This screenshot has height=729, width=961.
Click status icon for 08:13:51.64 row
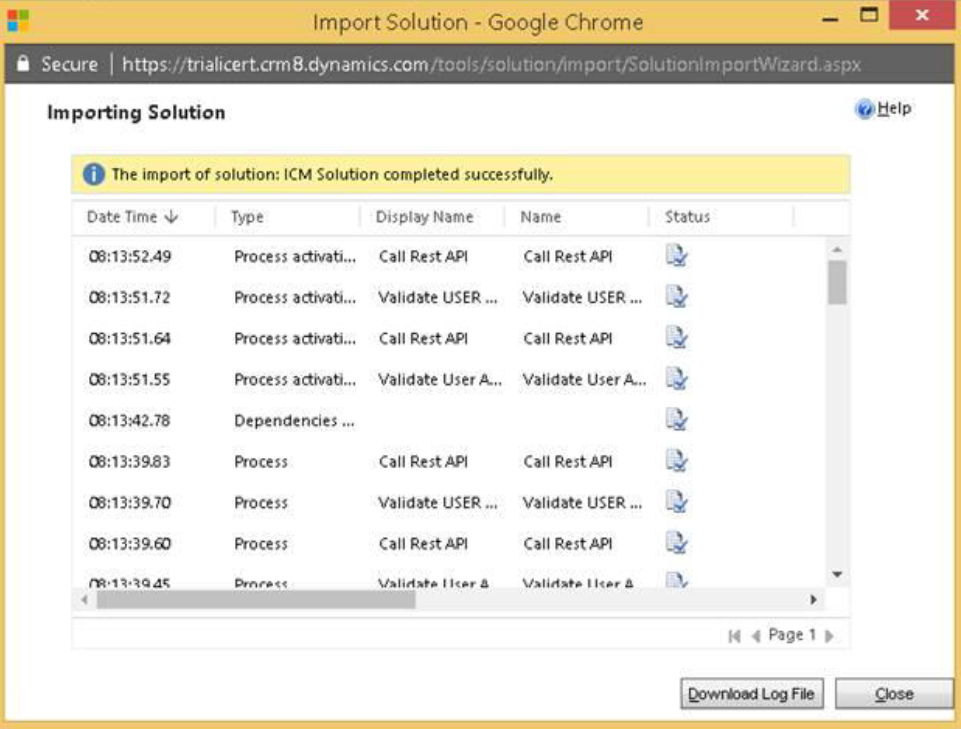click(677, 338)
